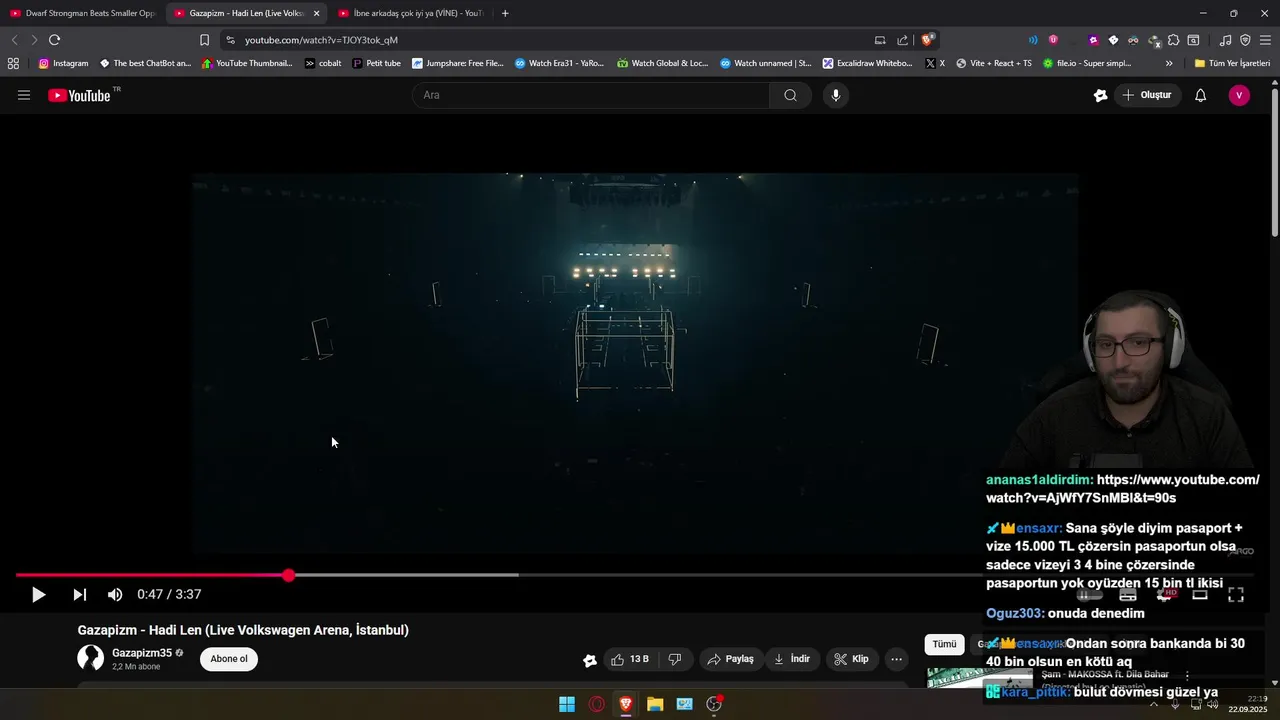
Task: Switch to Dwarf Strongman browser tab
Action: click(82, 13)
